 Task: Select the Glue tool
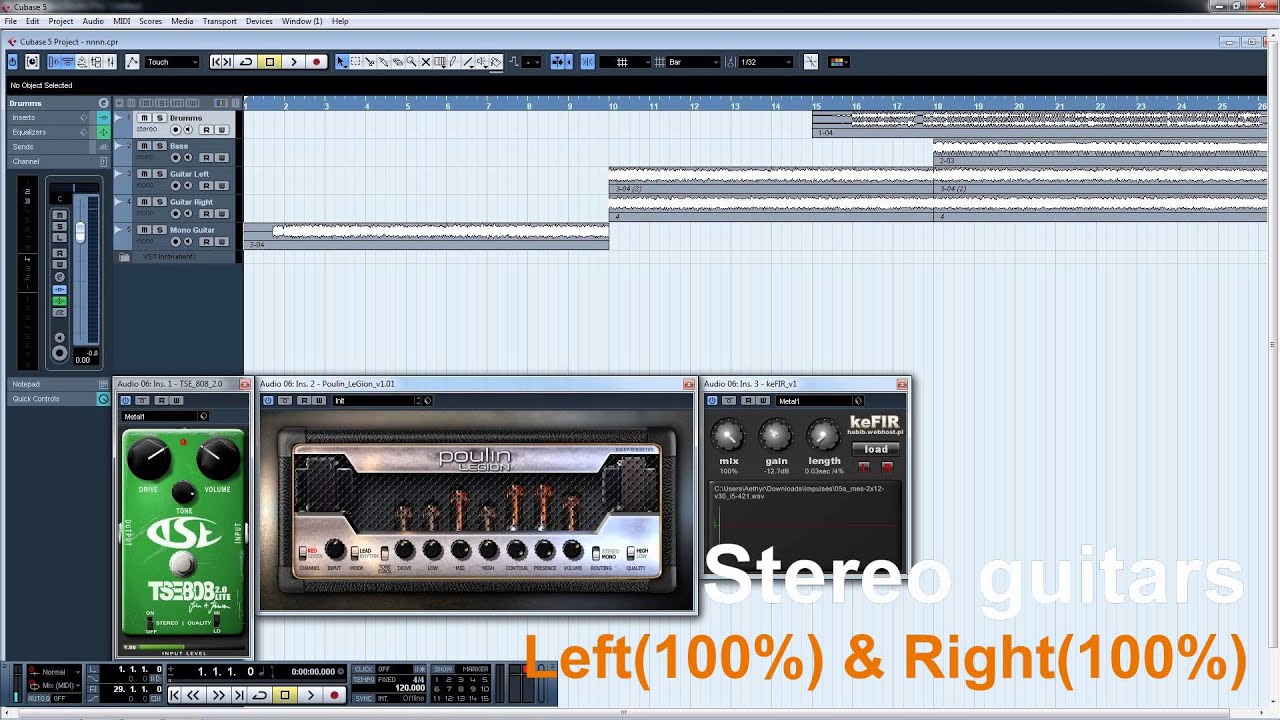pos(383,62)
